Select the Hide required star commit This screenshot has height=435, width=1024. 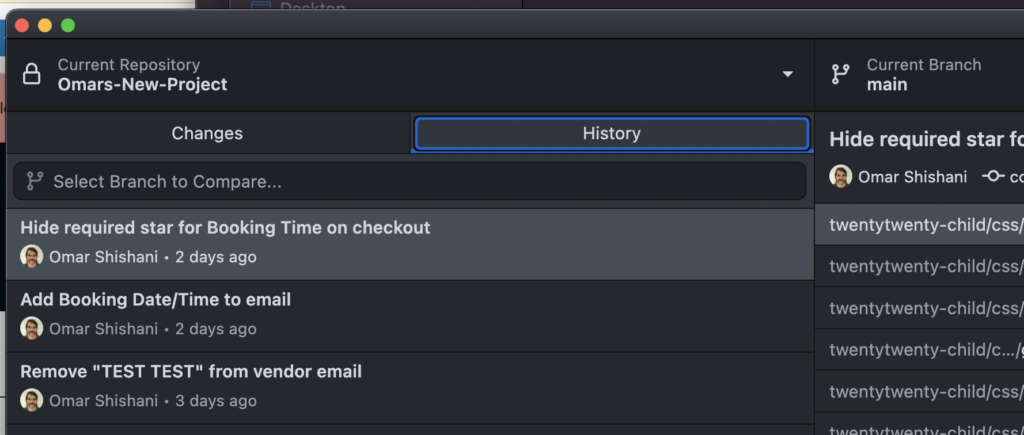click(410, 243)
